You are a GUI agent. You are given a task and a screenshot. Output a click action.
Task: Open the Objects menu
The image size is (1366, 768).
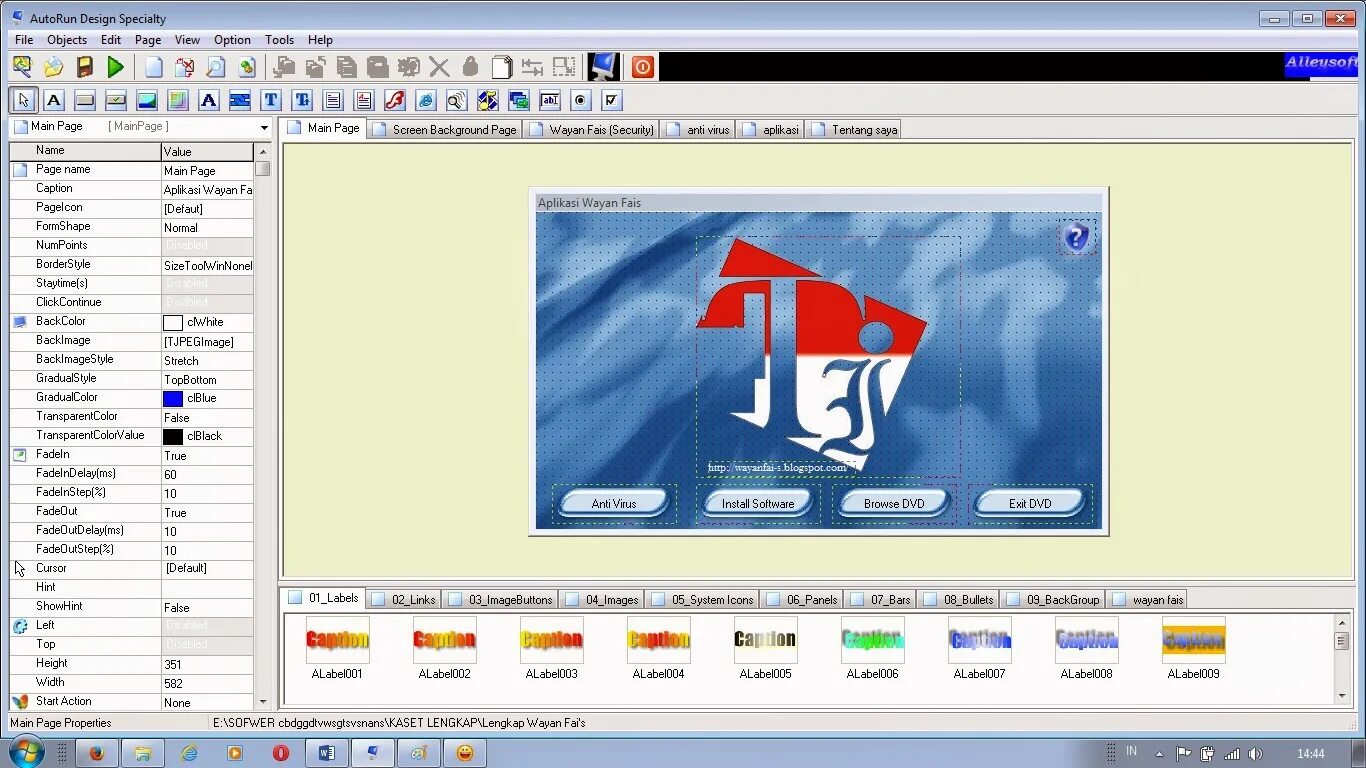pyautogui.click(x=67, y=40)
